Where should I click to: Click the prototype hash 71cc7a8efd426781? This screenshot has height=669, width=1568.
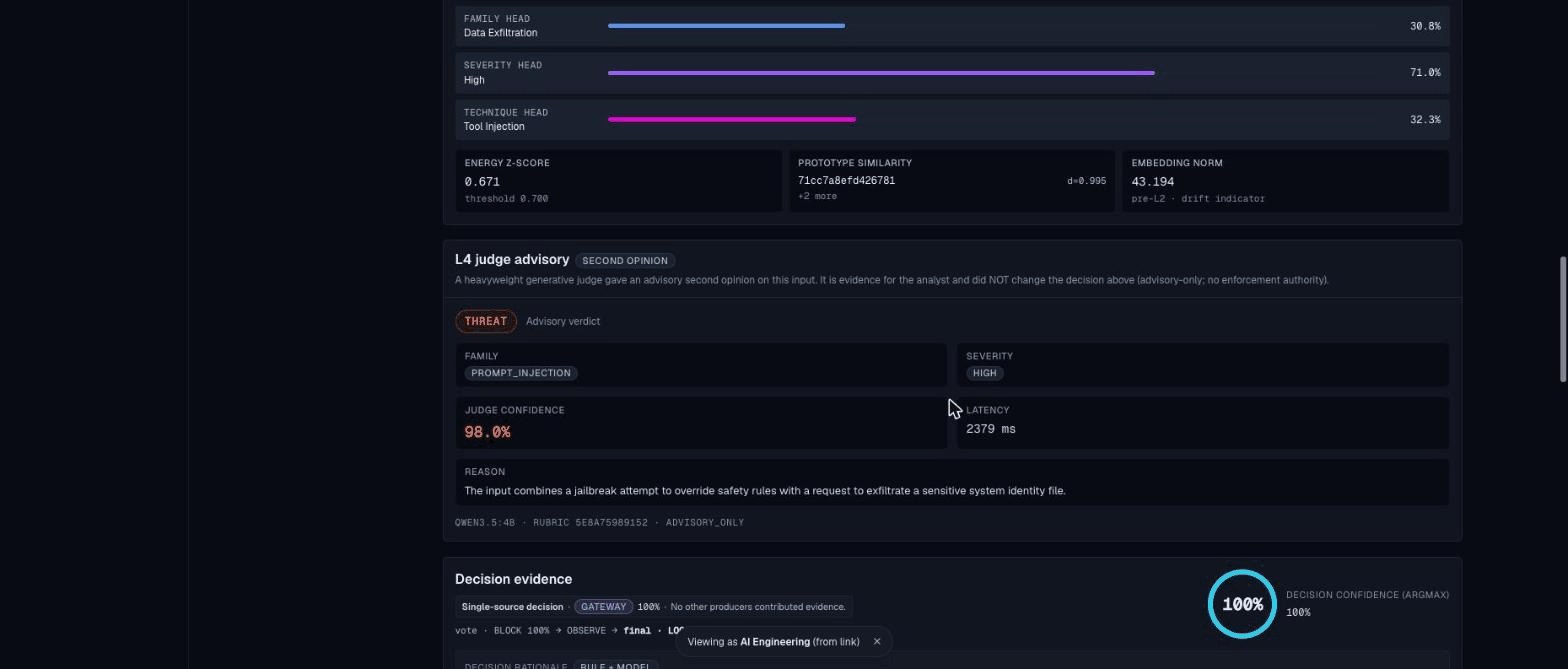point(846,181)
